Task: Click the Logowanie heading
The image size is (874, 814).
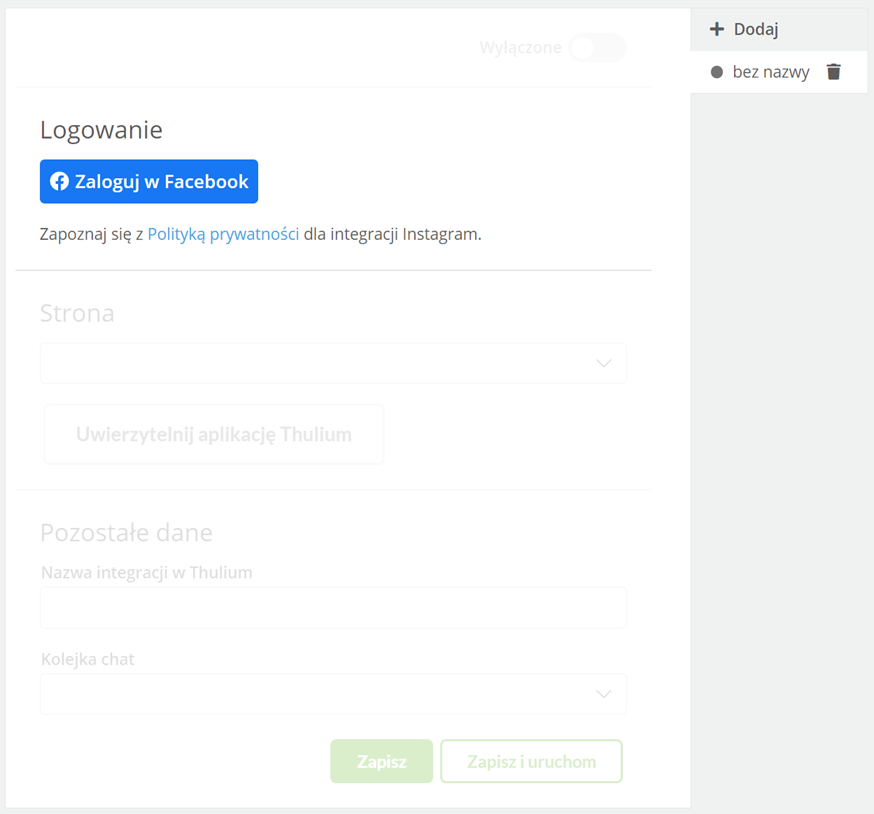Action: click(101, 130)
